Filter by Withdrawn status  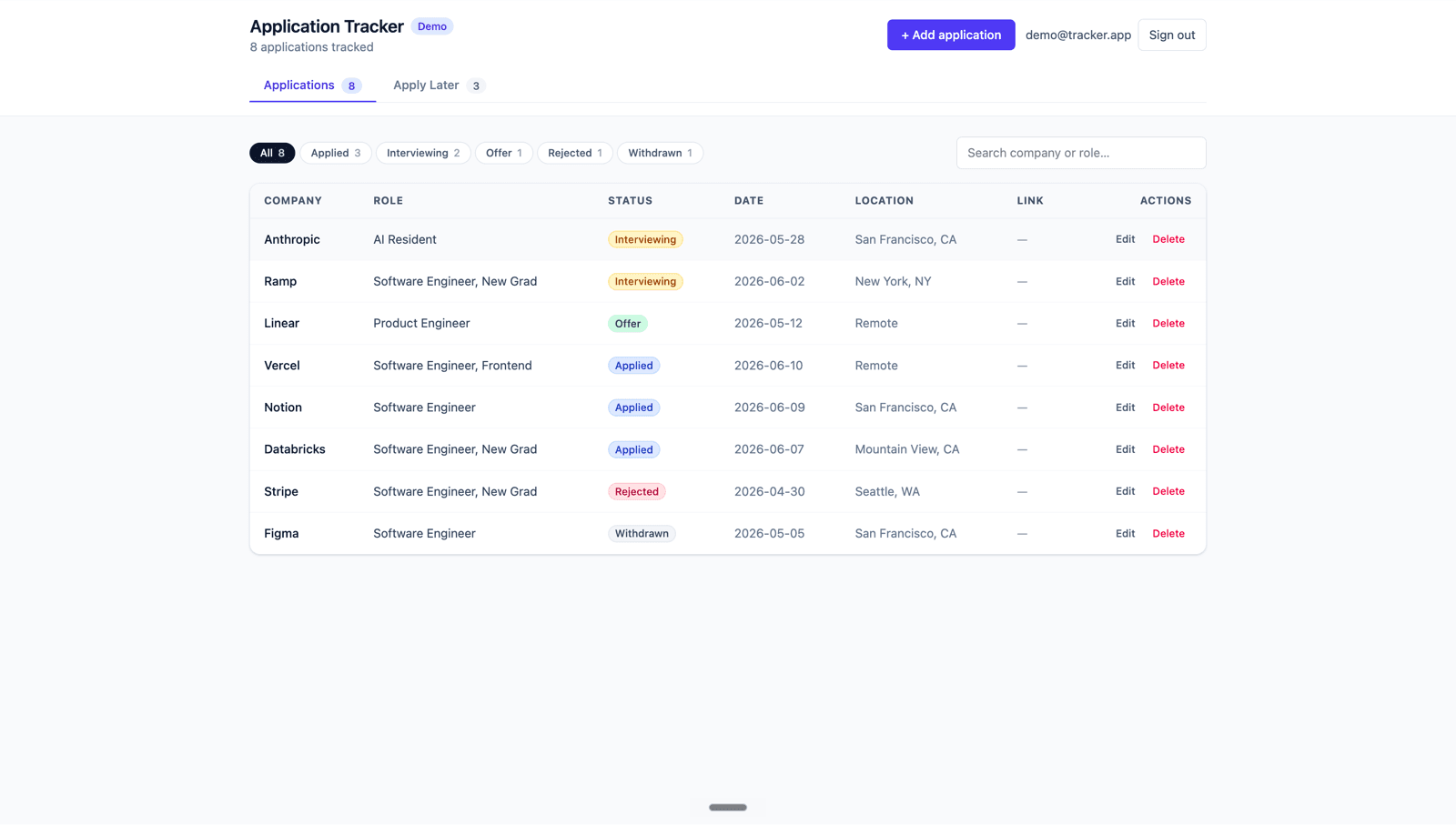660,153
